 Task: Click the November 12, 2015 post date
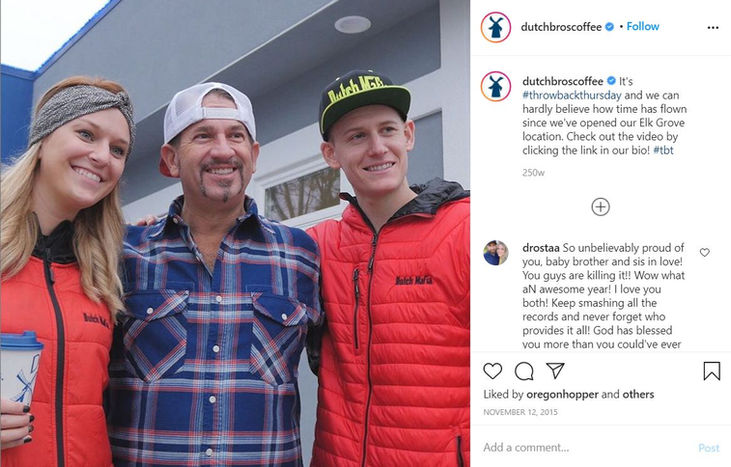520,412
